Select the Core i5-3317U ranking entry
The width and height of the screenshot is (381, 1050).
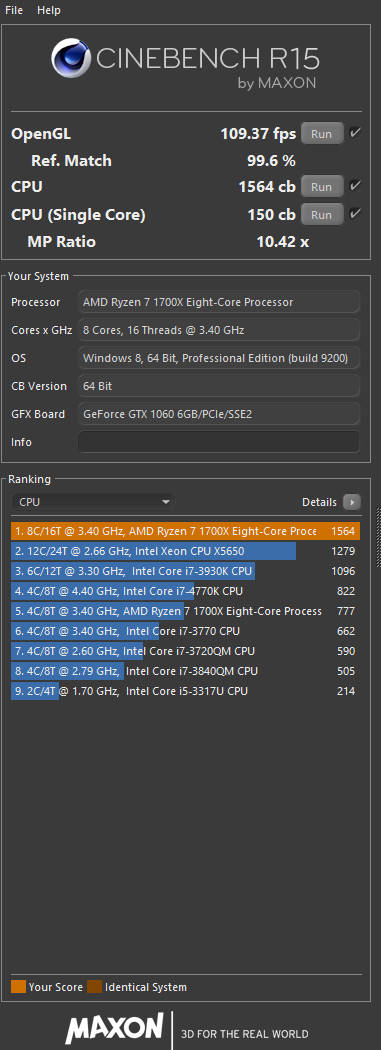click(185, 691)
